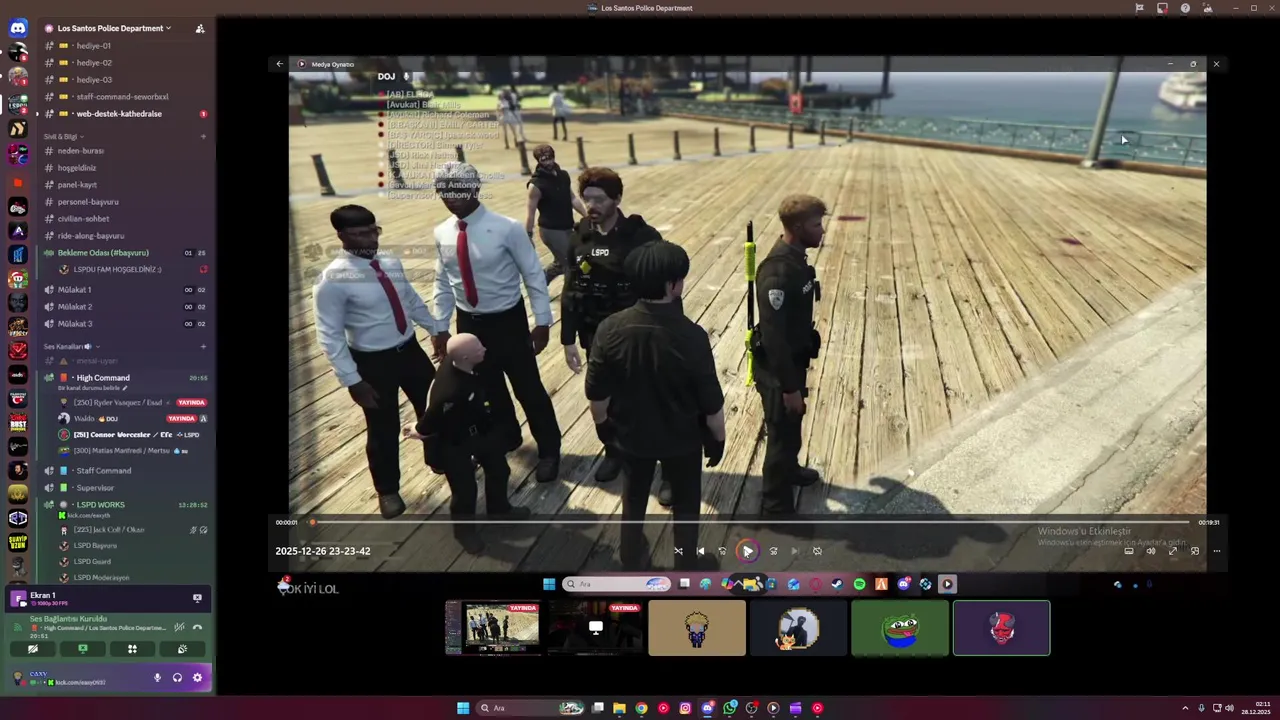
Task: Click Windows taskbar search box Ara
Action: 530,708
